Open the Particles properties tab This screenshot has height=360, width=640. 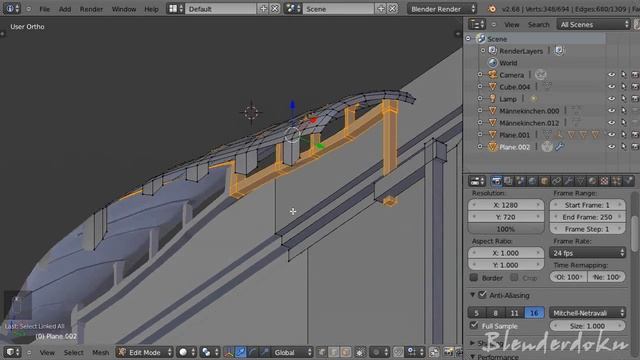[616, 181]
